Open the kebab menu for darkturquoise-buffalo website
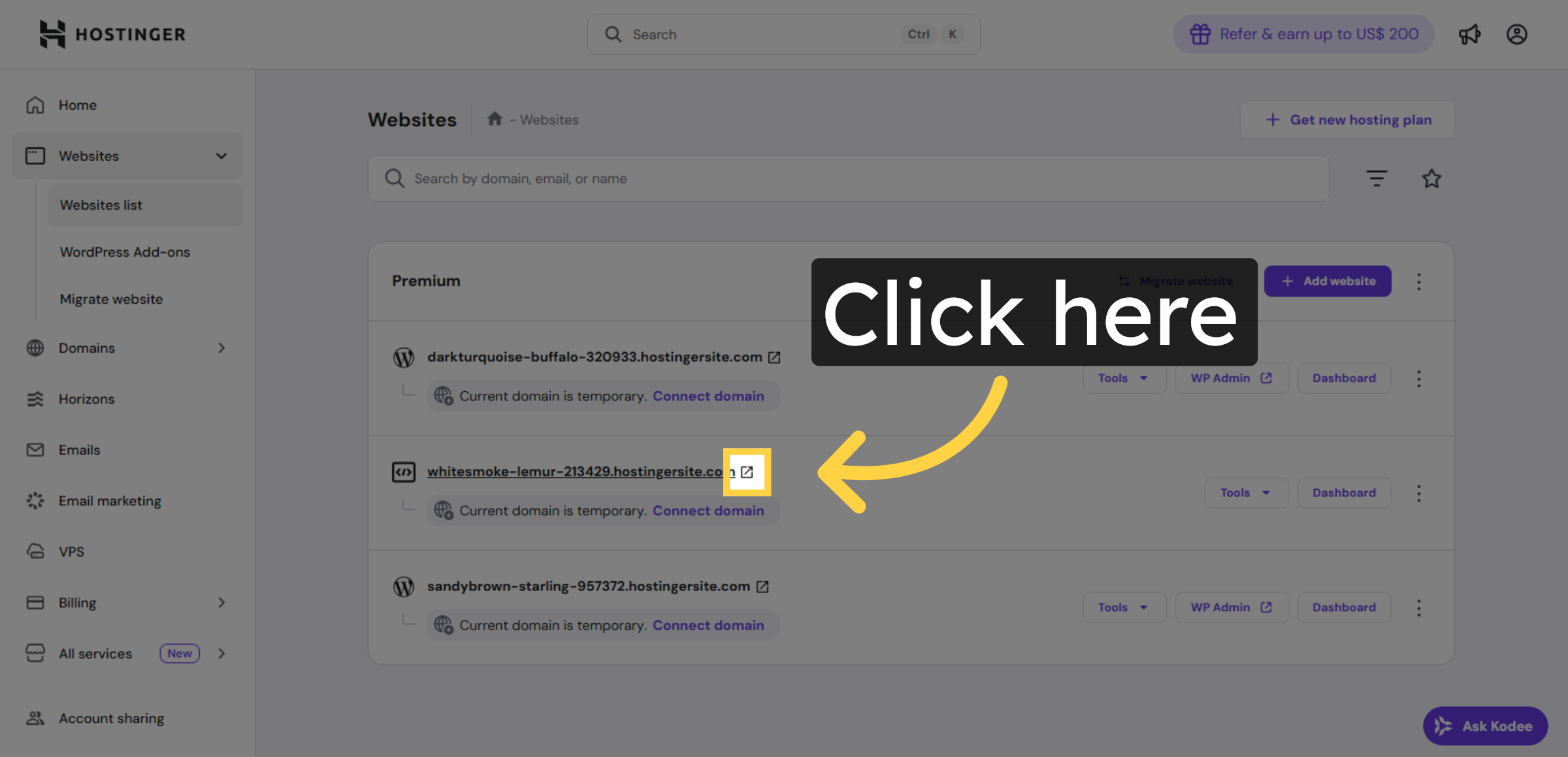This screenshot has width=1568, height=757. coord(1419,378)
